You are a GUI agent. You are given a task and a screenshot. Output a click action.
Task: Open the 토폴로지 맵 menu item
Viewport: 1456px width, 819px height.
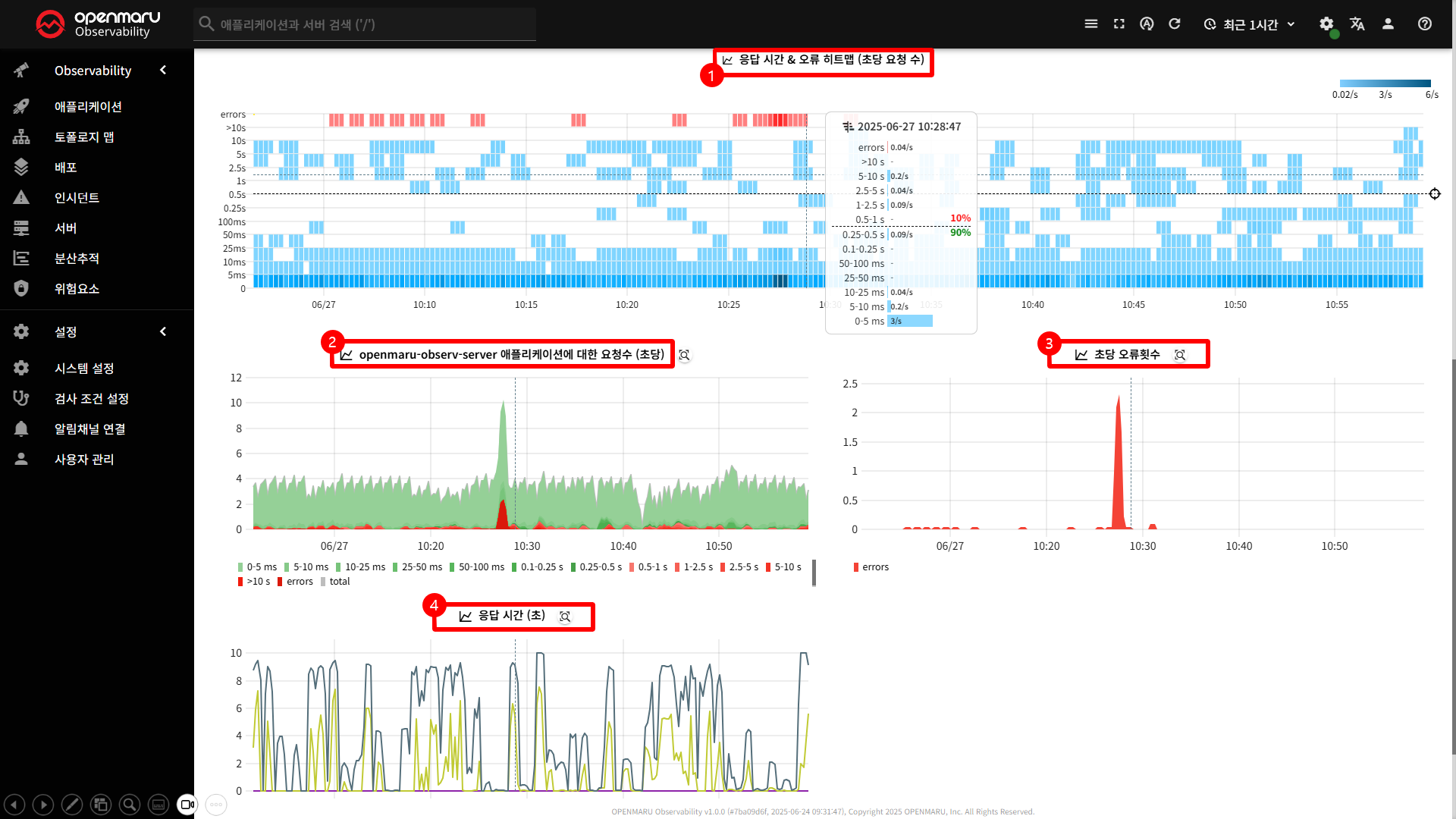point(84,137)
